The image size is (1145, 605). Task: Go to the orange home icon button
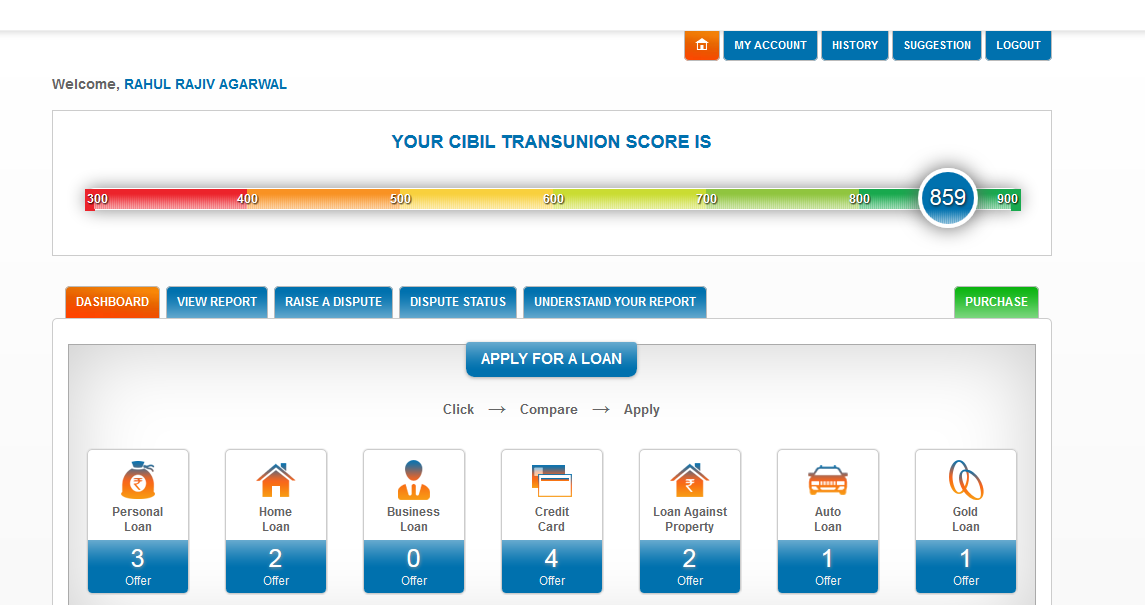(702, 45)
